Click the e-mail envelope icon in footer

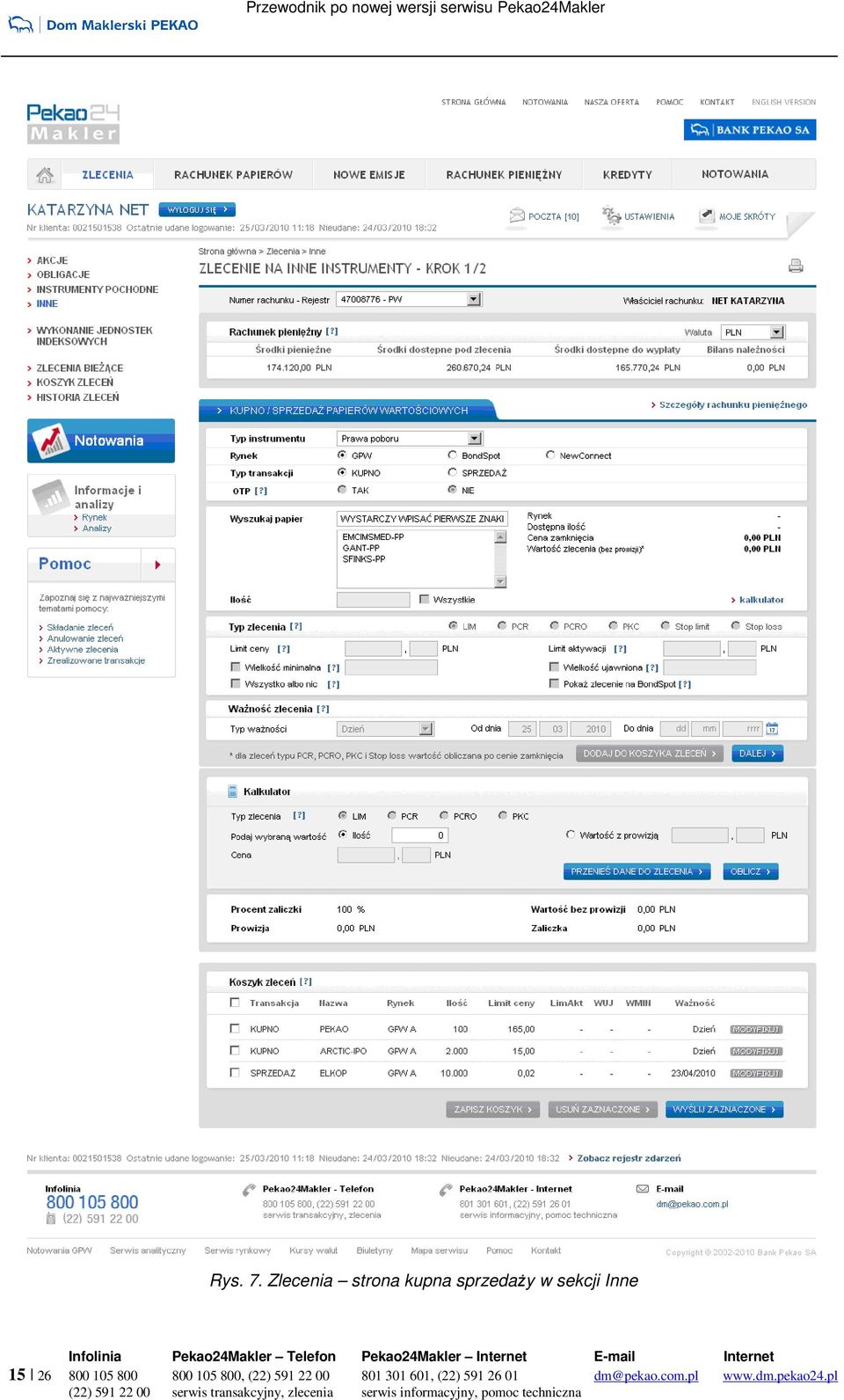pyautogui.click(x=643, y=1189)
